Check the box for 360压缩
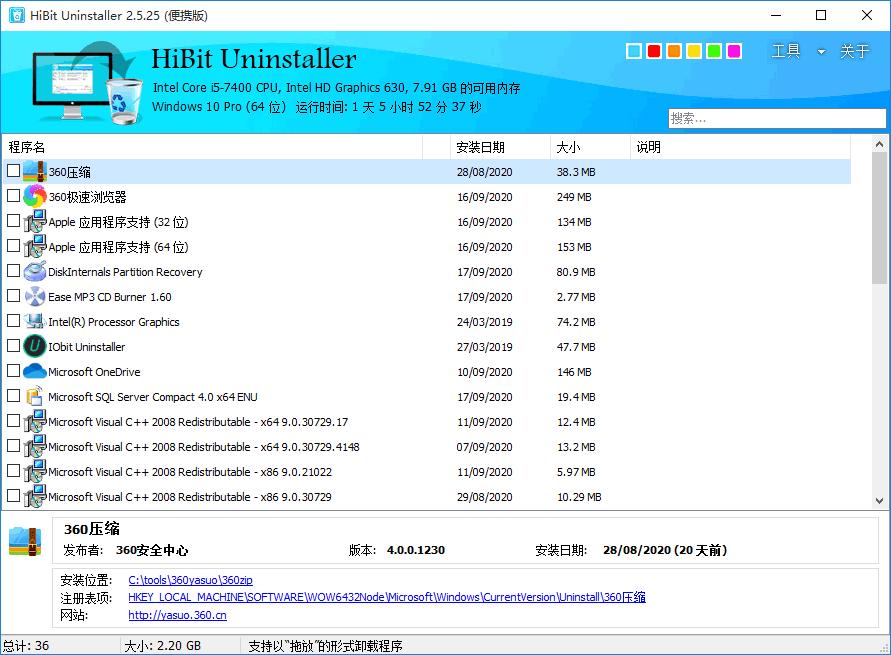Image resolution: width=891 pixels, height=655 pixels. pyautogui.click(x=14, y=170)
